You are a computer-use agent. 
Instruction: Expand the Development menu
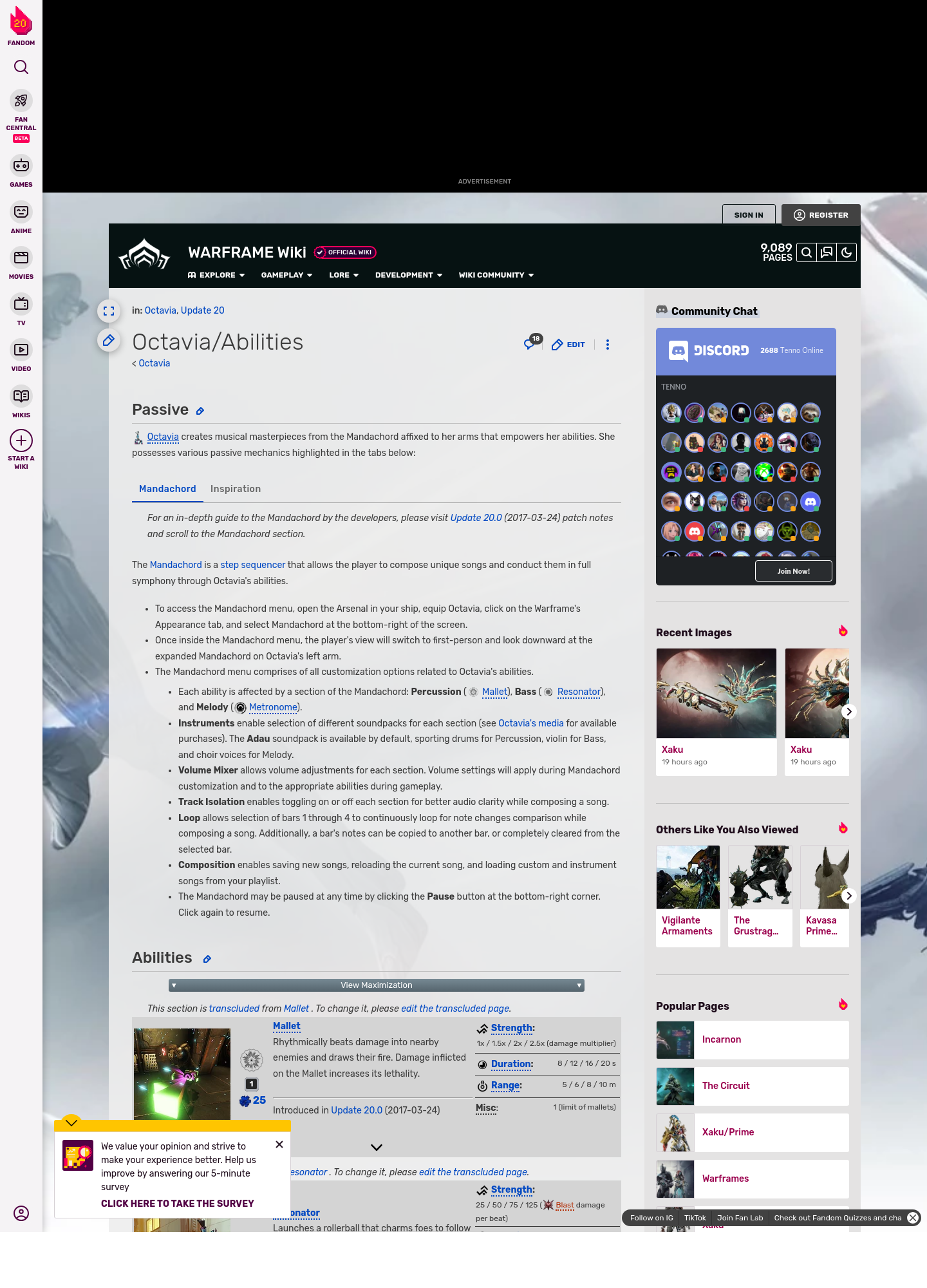409,275
